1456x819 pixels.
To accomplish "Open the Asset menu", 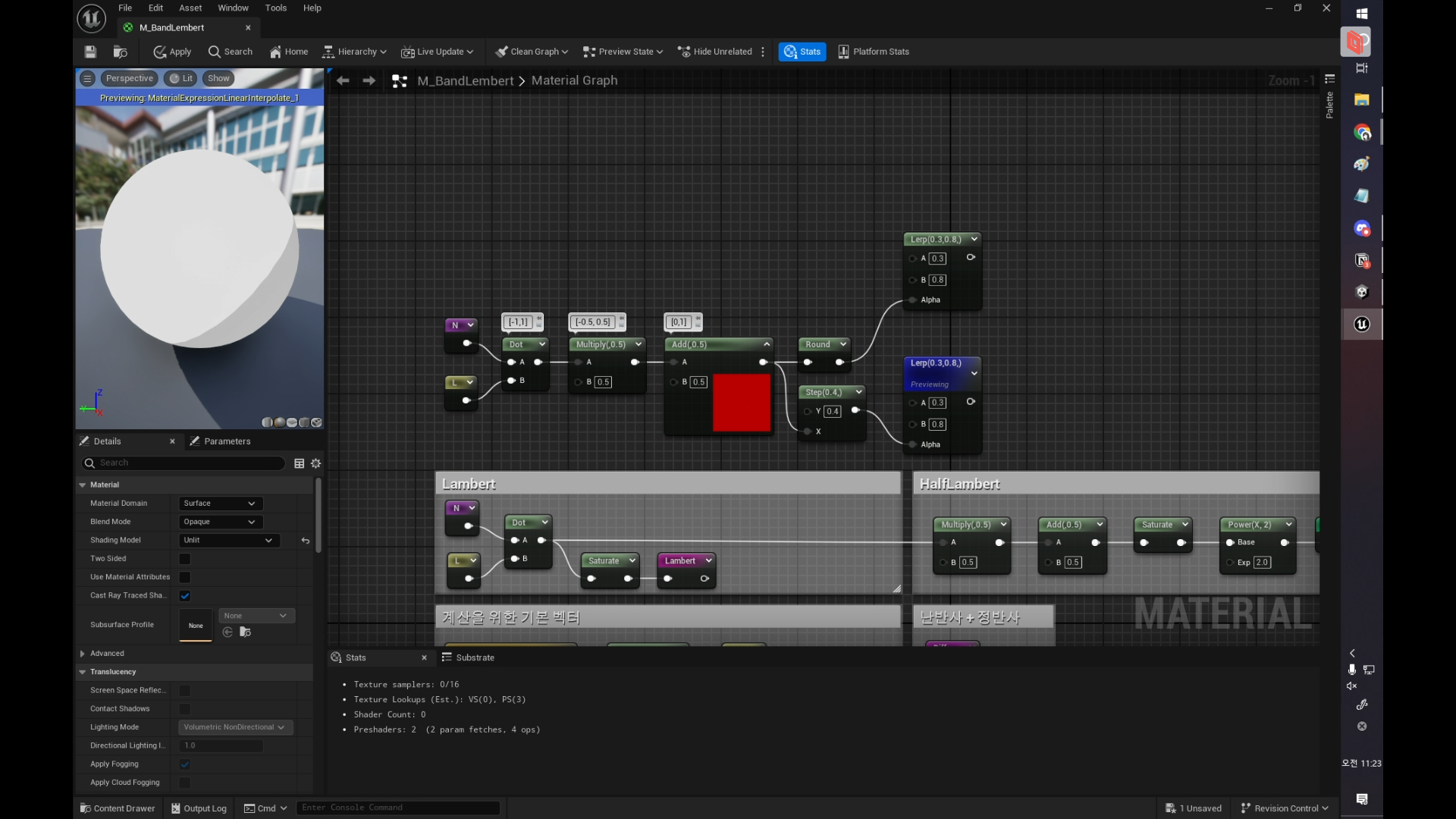I will [x=190, y=8].
